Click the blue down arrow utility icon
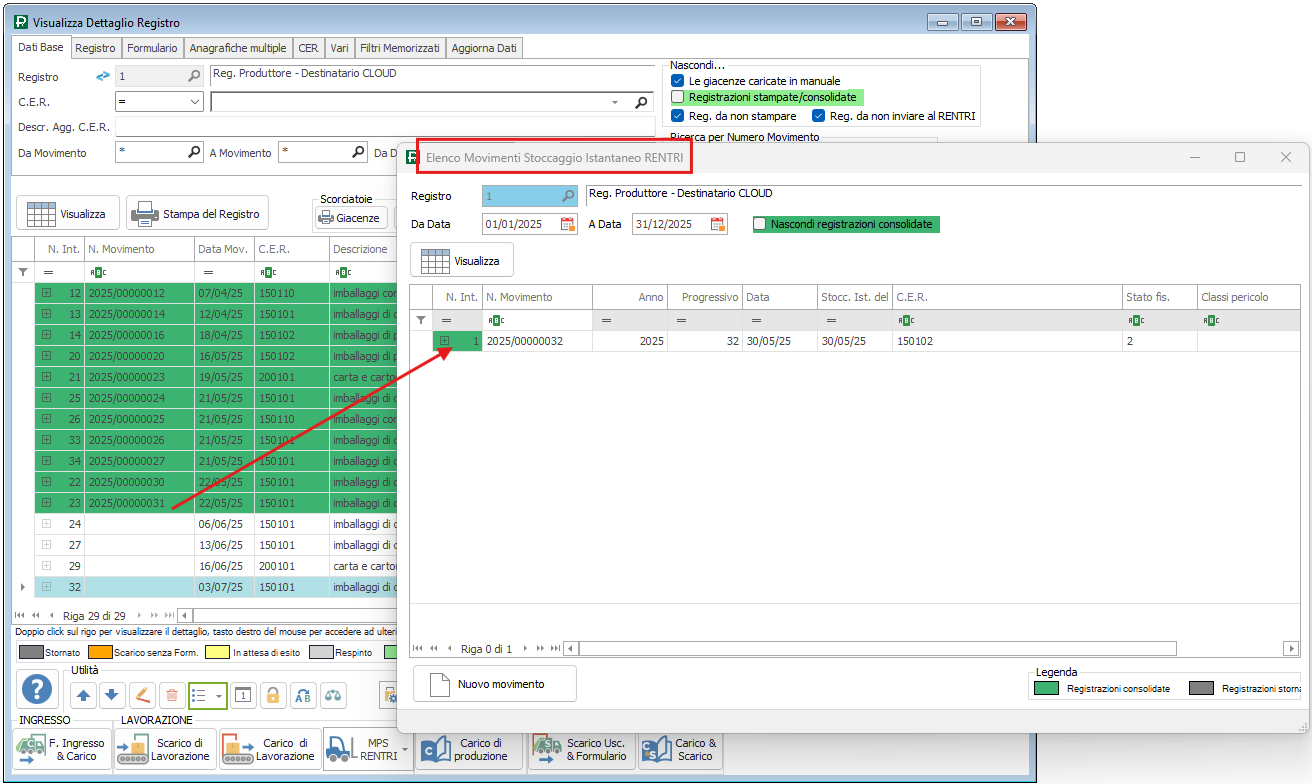1312x784 pixels. 112,695
